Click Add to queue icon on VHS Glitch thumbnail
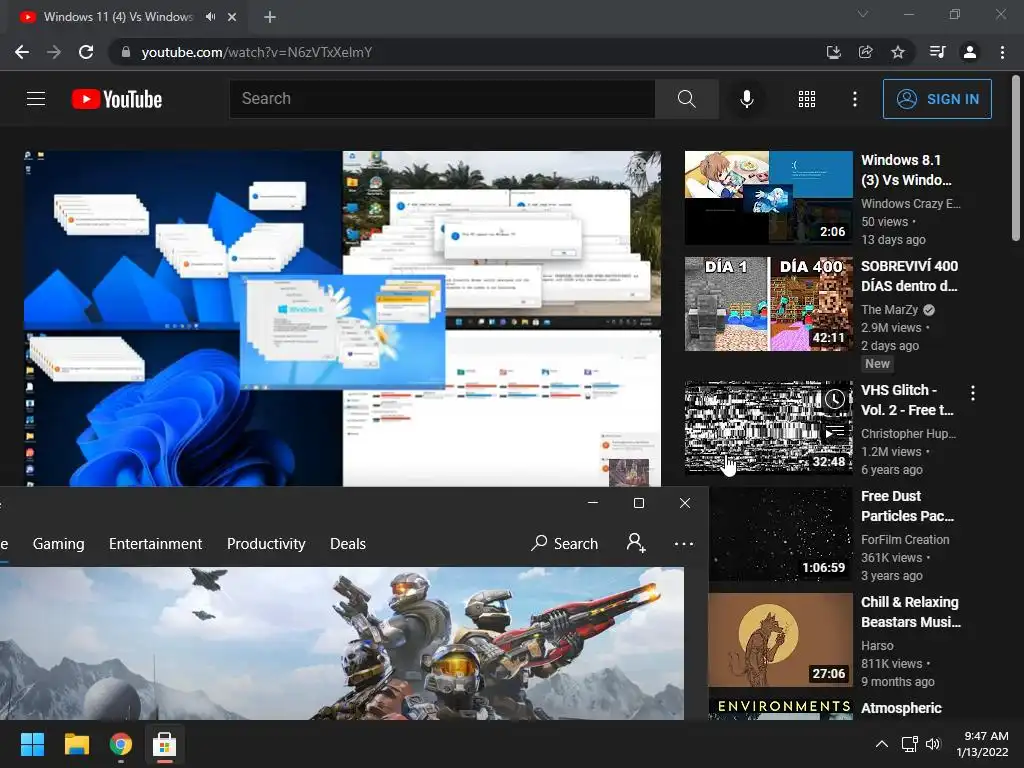 (835, 432)
